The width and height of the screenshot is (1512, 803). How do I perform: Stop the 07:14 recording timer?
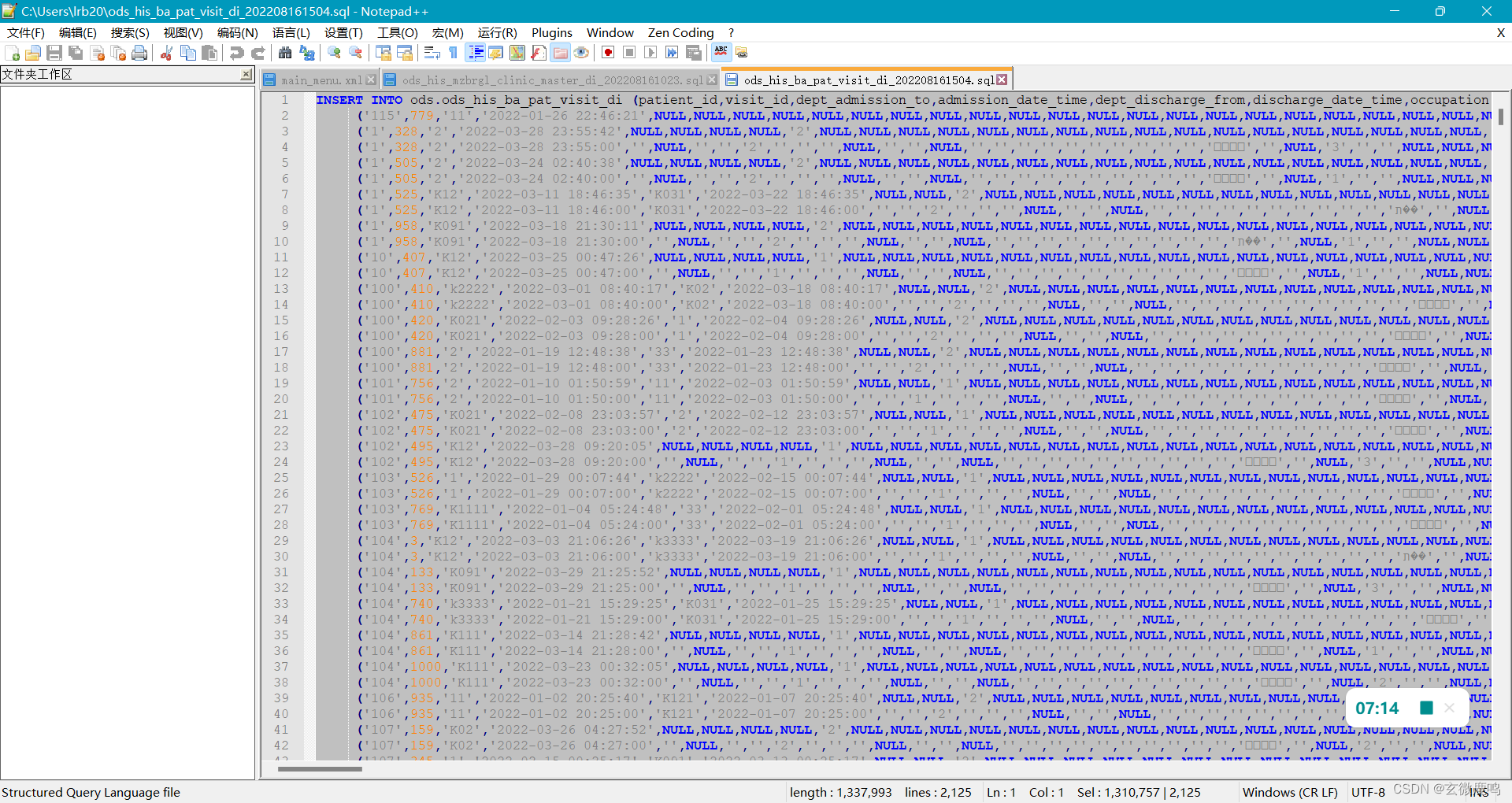pyautogui.click(x=1426, y=708)
